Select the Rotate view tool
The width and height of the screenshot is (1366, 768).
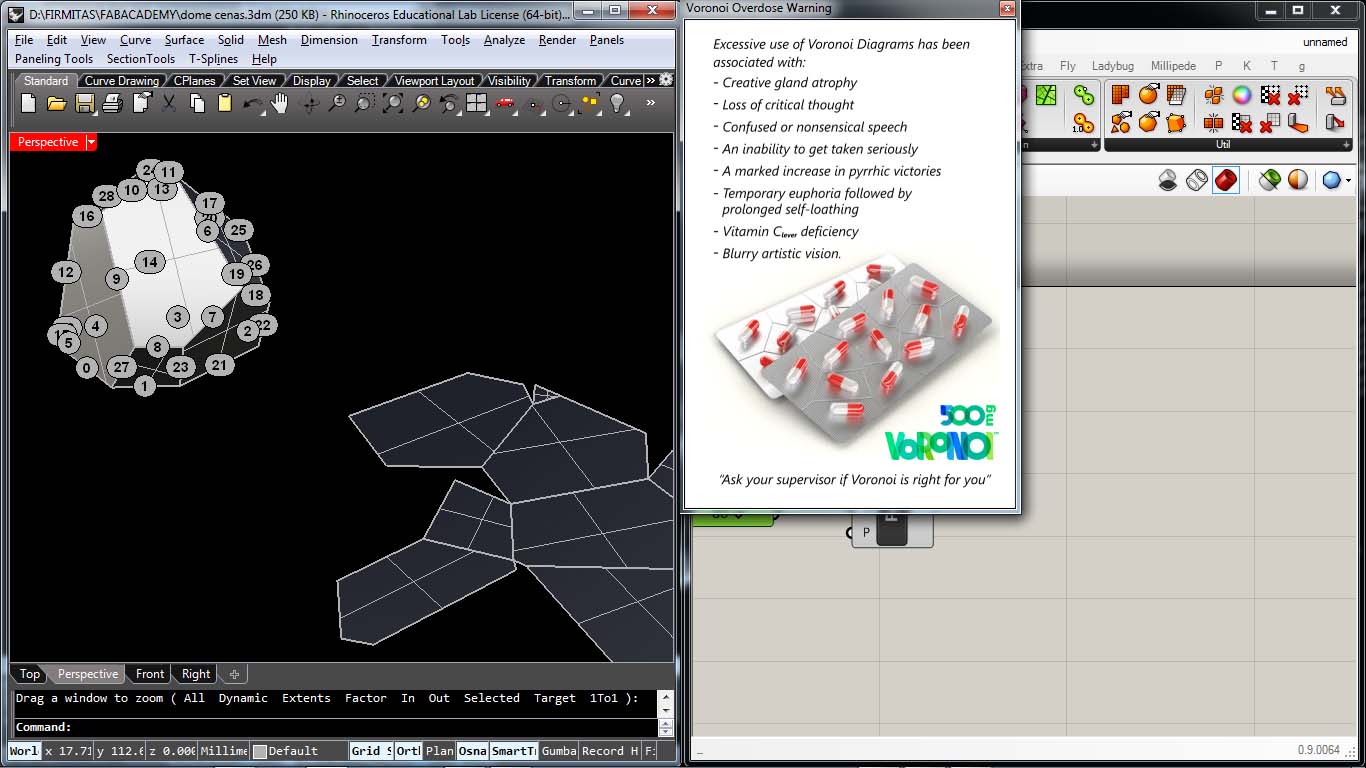308,103
